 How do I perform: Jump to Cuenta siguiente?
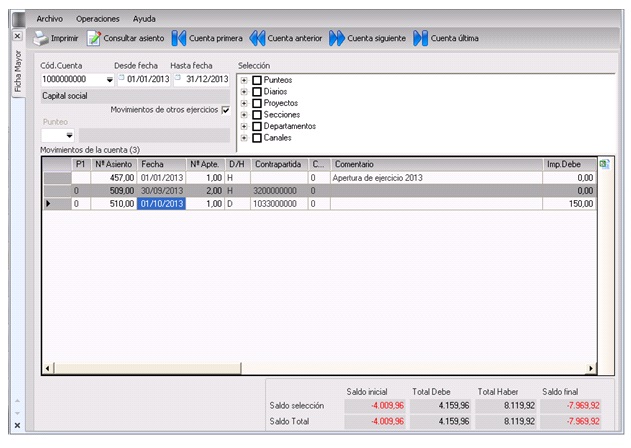tap(337, 39)
